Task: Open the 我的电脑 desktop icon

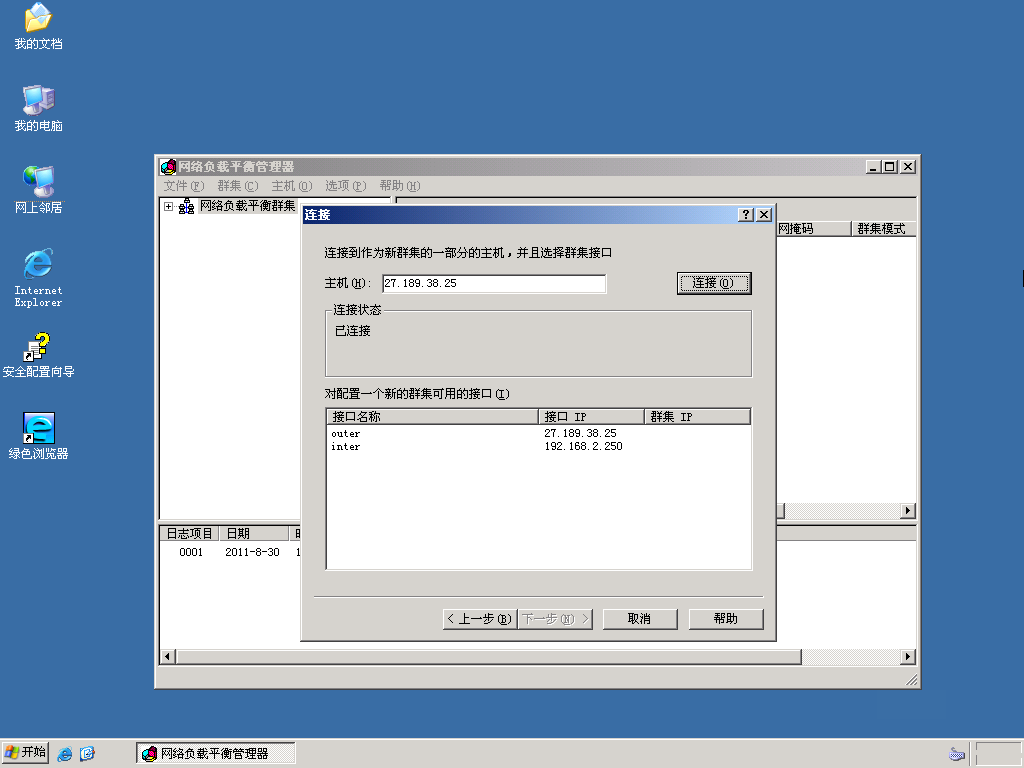Action: 38,108
